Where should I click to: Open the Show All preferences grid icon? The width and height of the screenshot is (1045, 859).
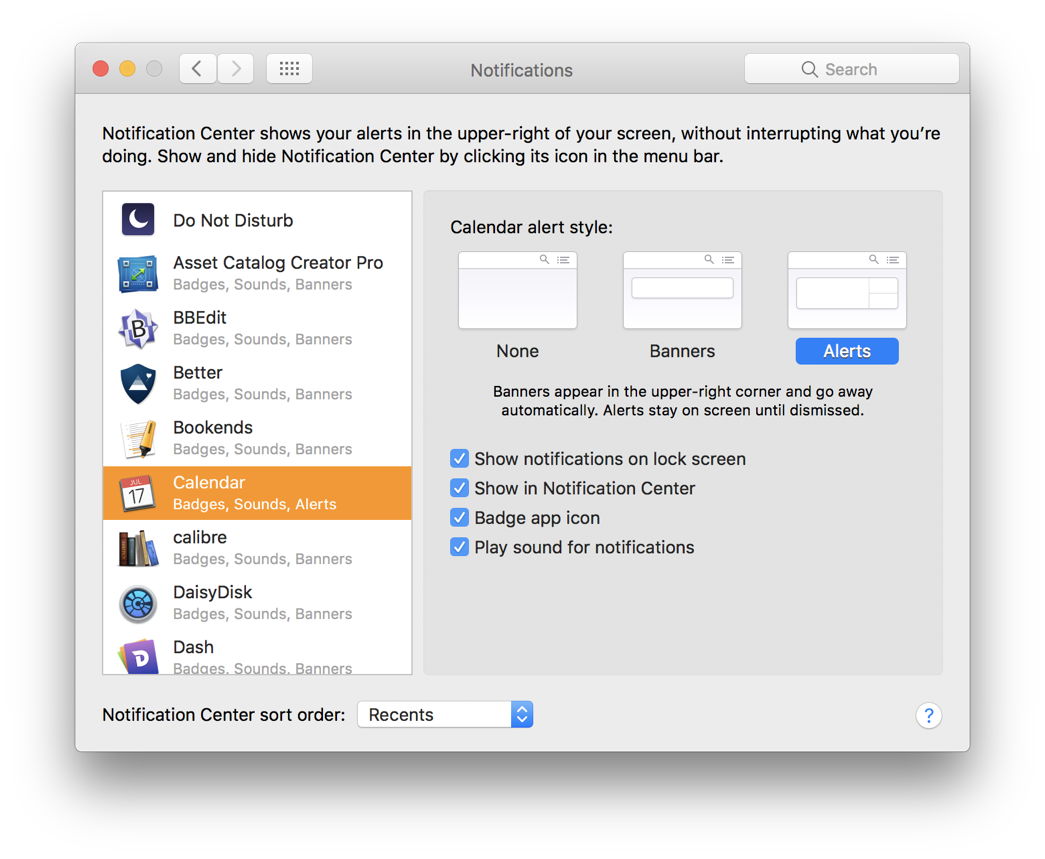pyautogui.click(x=289, y=69)
